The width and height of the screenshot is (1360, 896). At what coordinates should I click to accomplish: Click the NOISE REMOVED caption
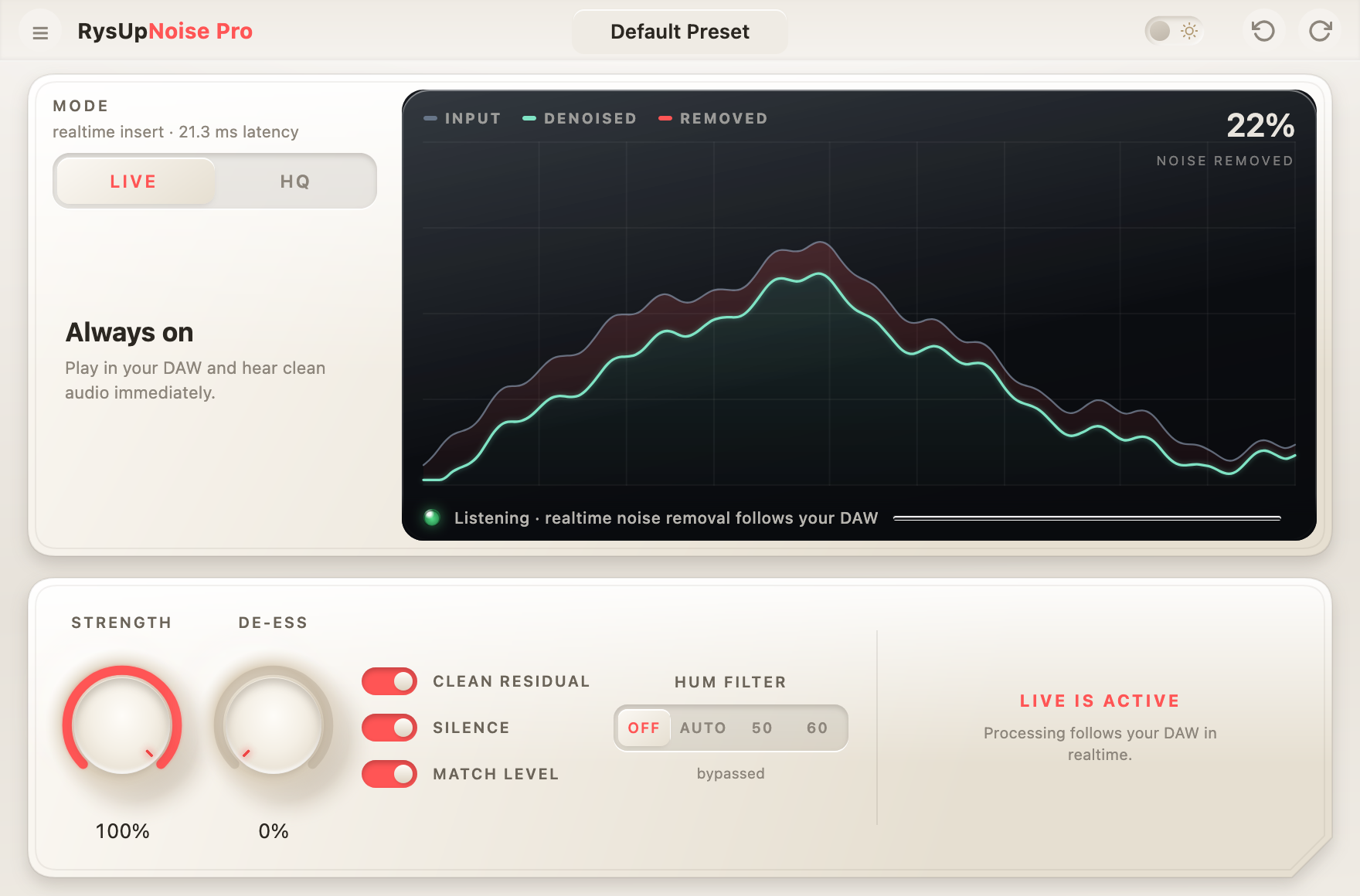1225,161
